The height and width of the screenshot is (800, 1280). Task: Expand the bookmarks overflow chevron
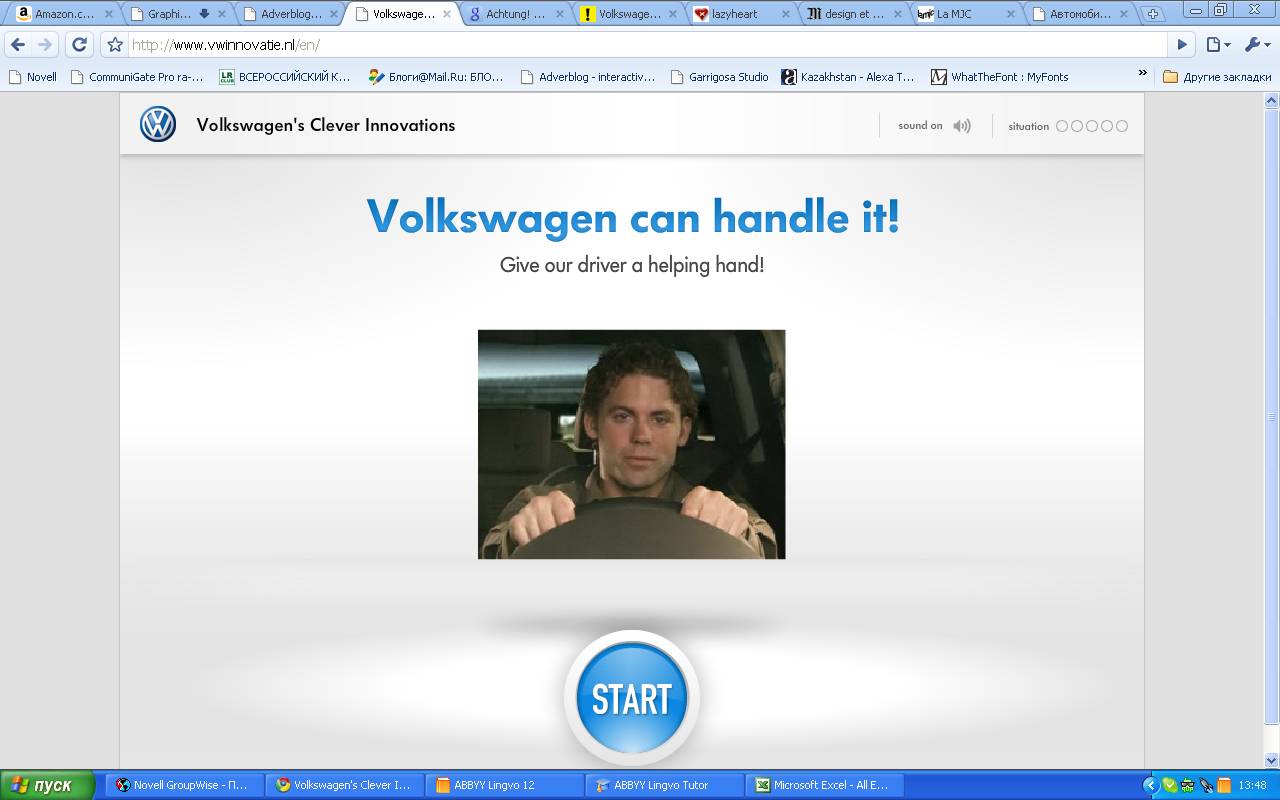(x=1142, y=74)
